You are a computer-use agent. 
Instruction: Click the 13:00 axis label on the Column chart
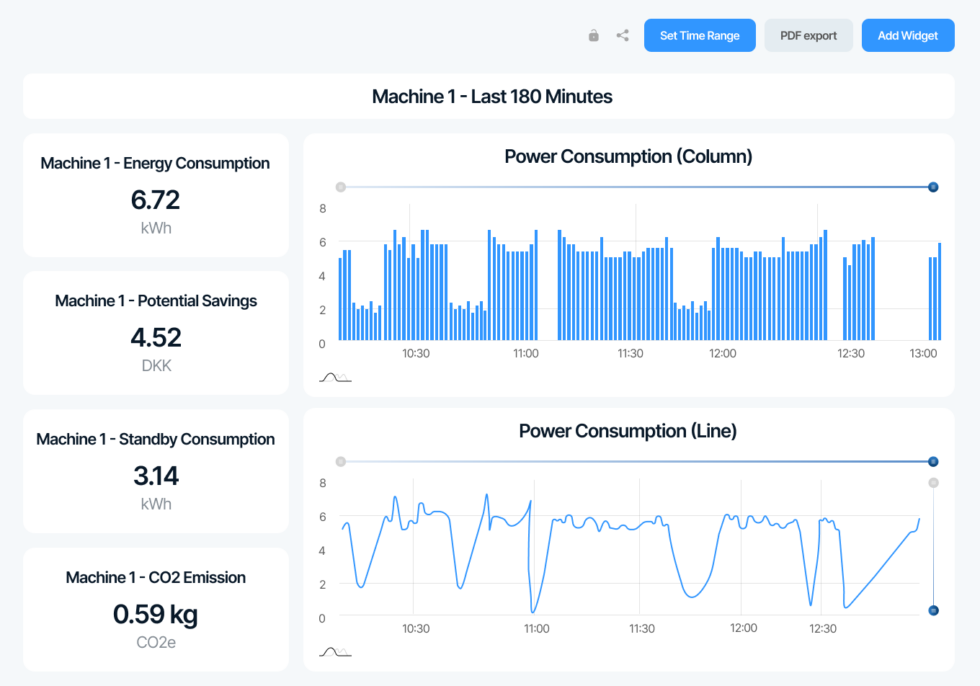[924, 353]
